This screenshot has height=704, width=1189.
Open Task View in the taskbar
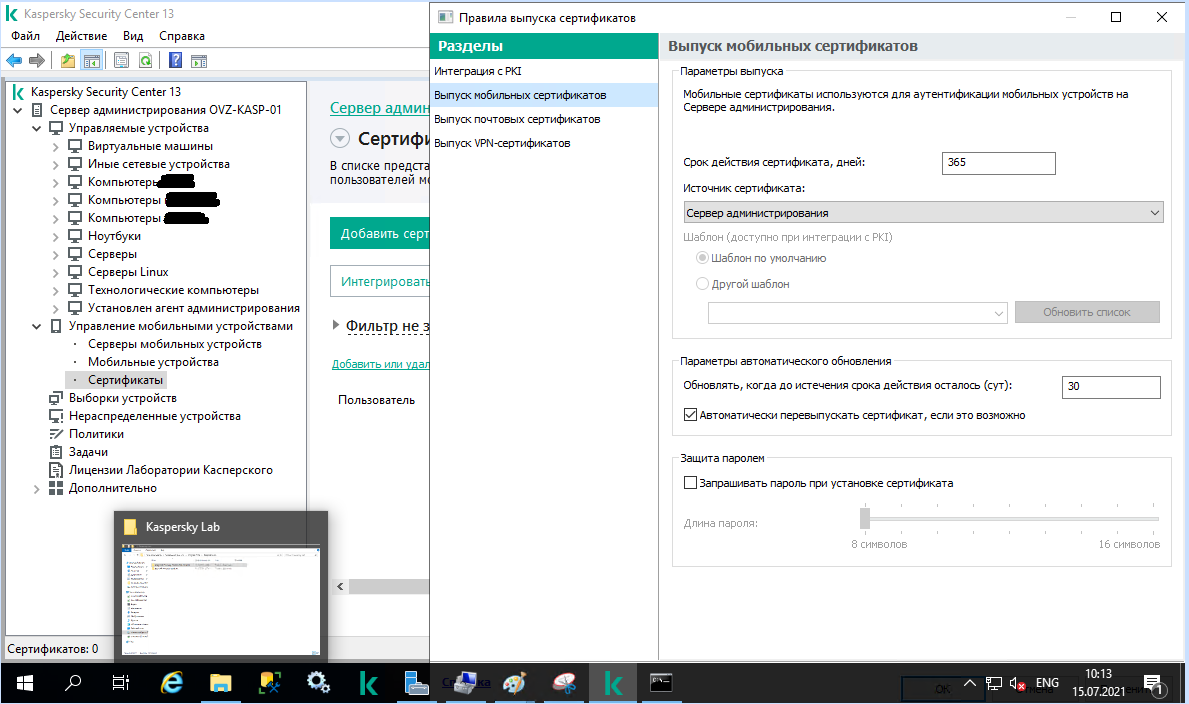[121, 684]
